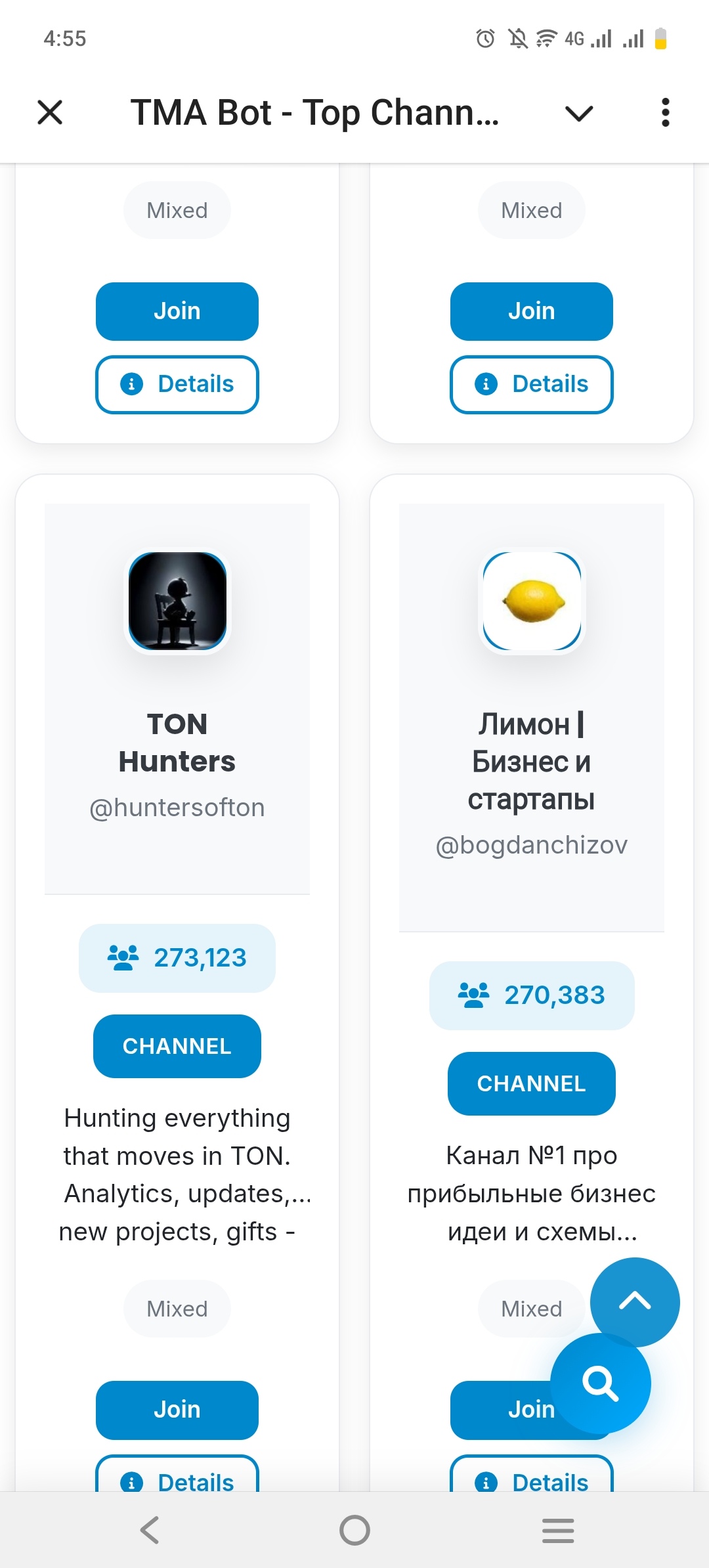Tap the members icon beside 273,123
Screen dimensions: 709x1568
(125, 957)
